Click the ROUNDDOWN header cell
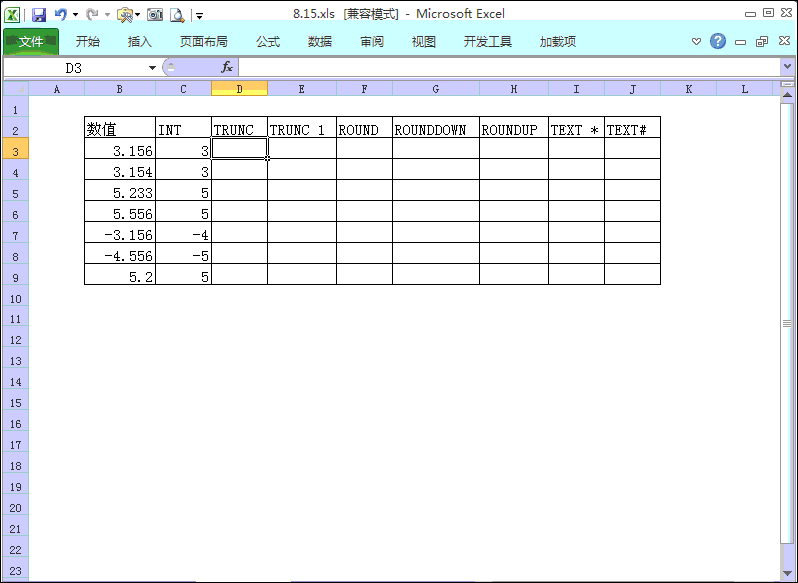 point(436,127)
